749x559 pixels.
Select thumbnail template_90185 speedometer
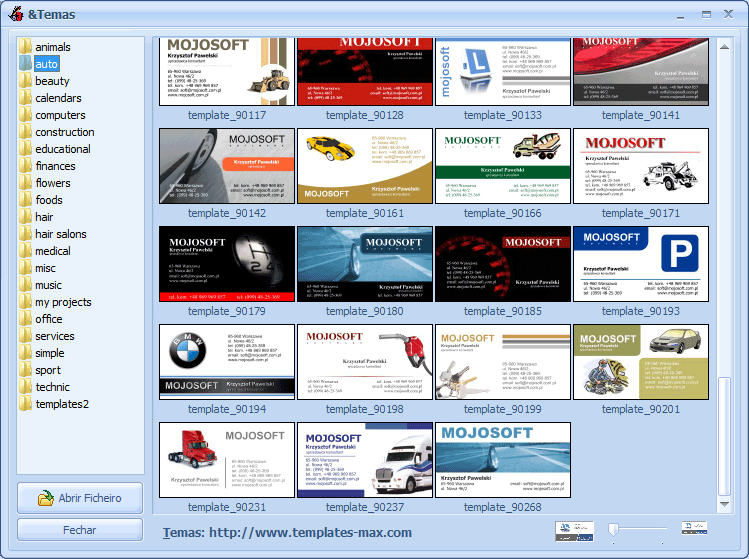(503, 264)
